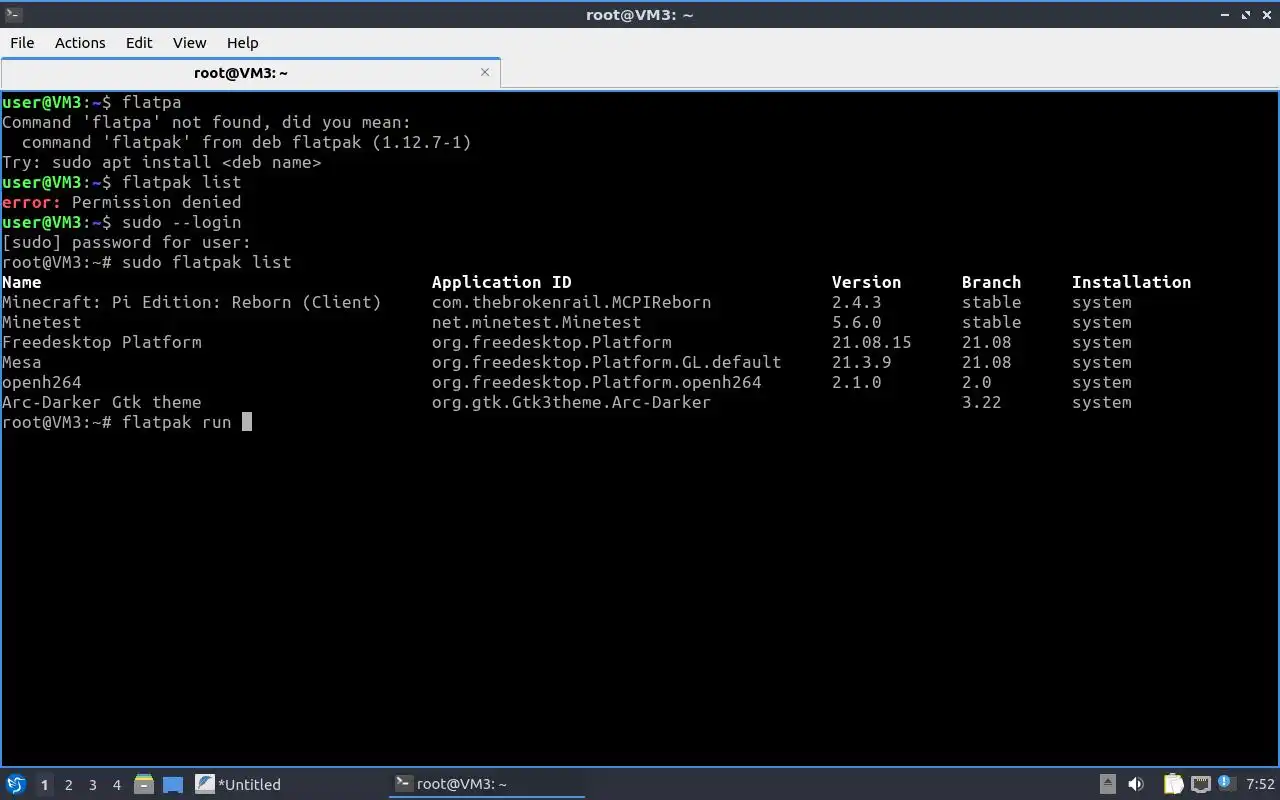The width and height of the screenshot is (1280, 800).
Task: Click 'Arc-Darker Gtk theme' name
Action: coord(101,402)
